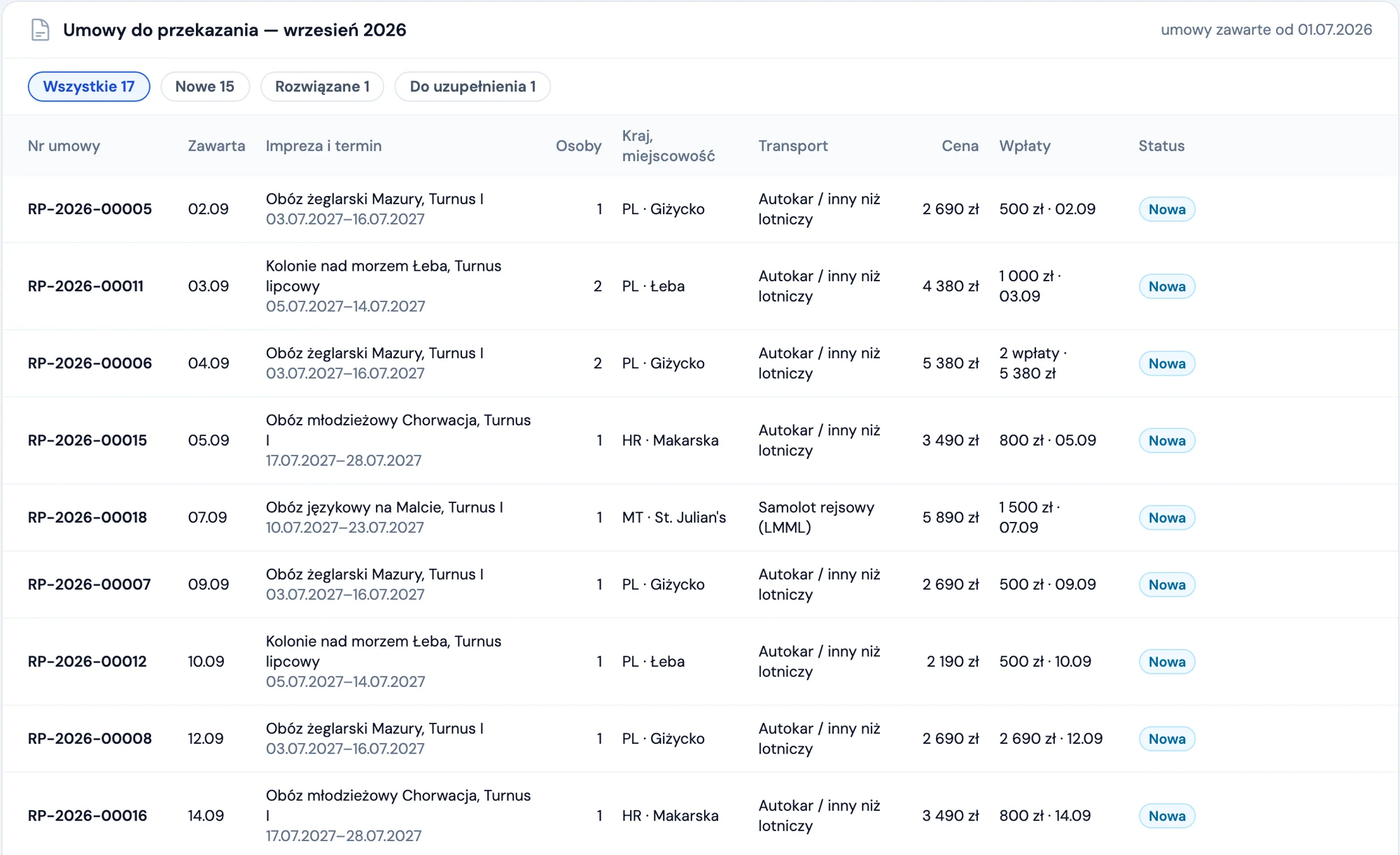1400x855 pixels.
Task: Open contract RP-2026-00011
Action: click(85, 286)
